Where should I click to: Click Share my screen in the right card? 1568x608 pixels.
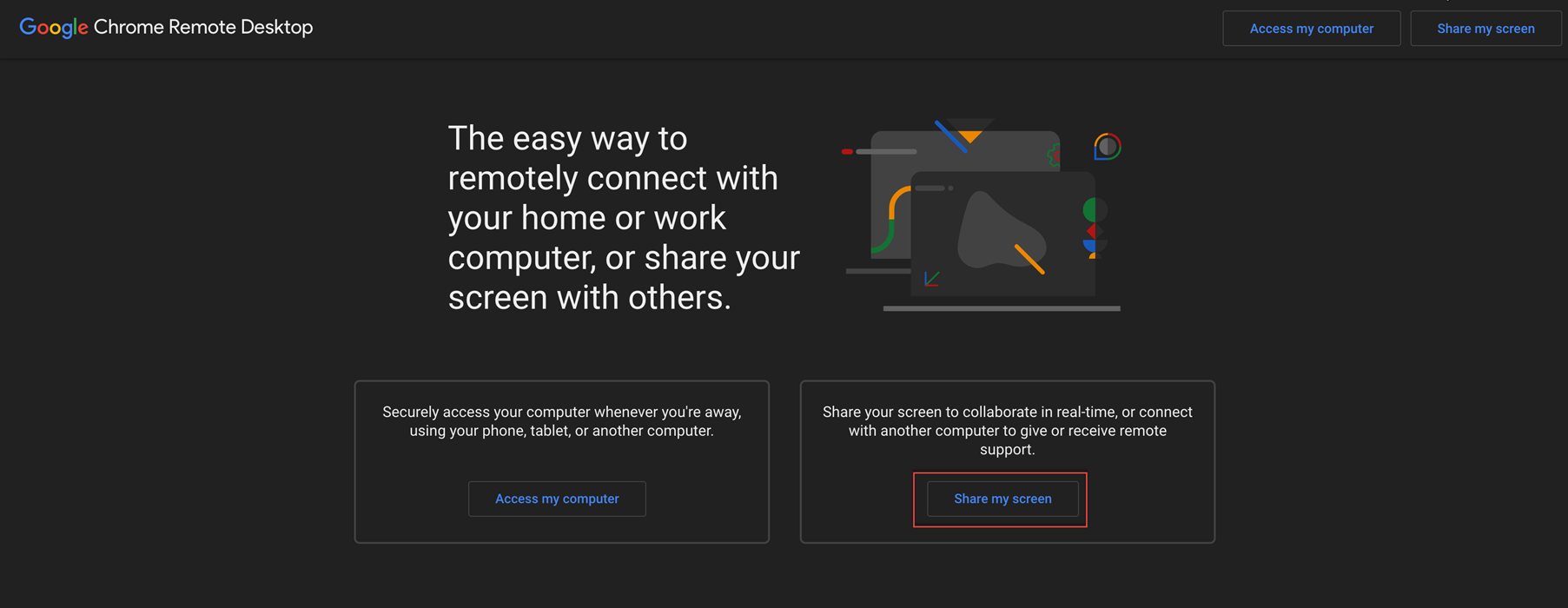click(x=1002, y=499)
